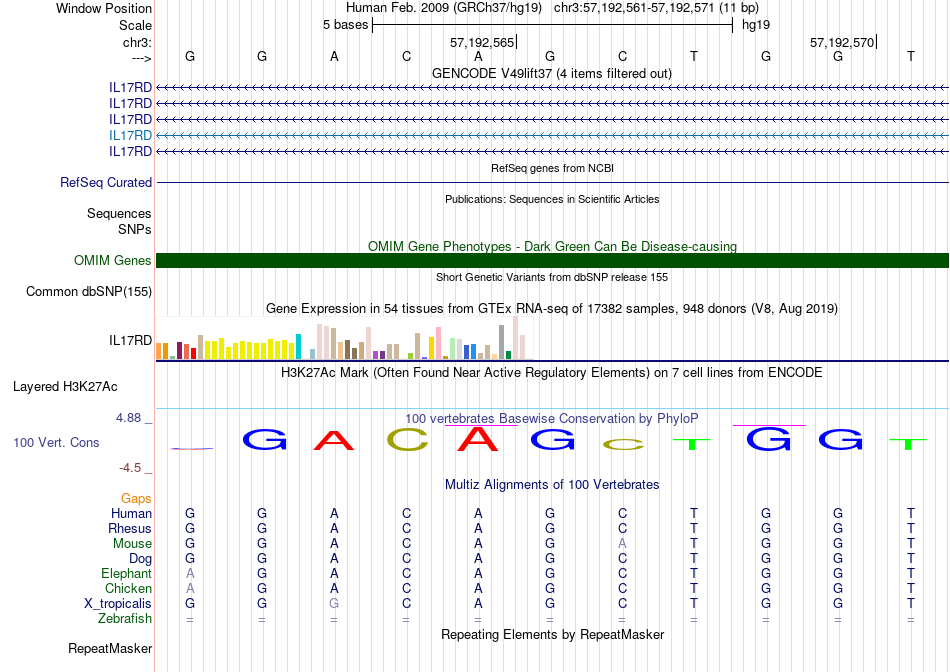Open the Multiz Alignments of 100 Vertebrates title

pos(552,484)
